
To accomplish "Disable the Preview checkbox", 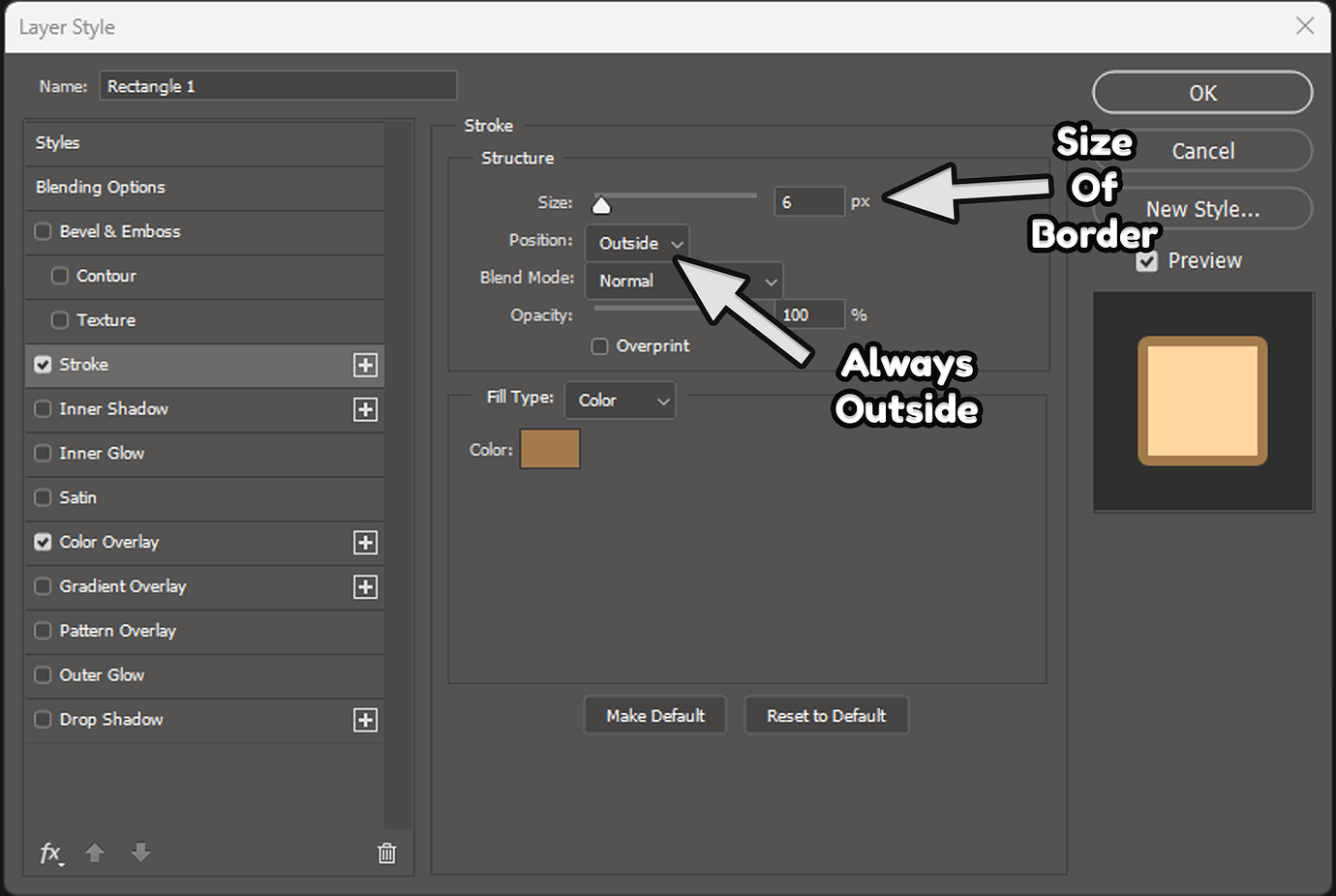I will (1146, 260).
